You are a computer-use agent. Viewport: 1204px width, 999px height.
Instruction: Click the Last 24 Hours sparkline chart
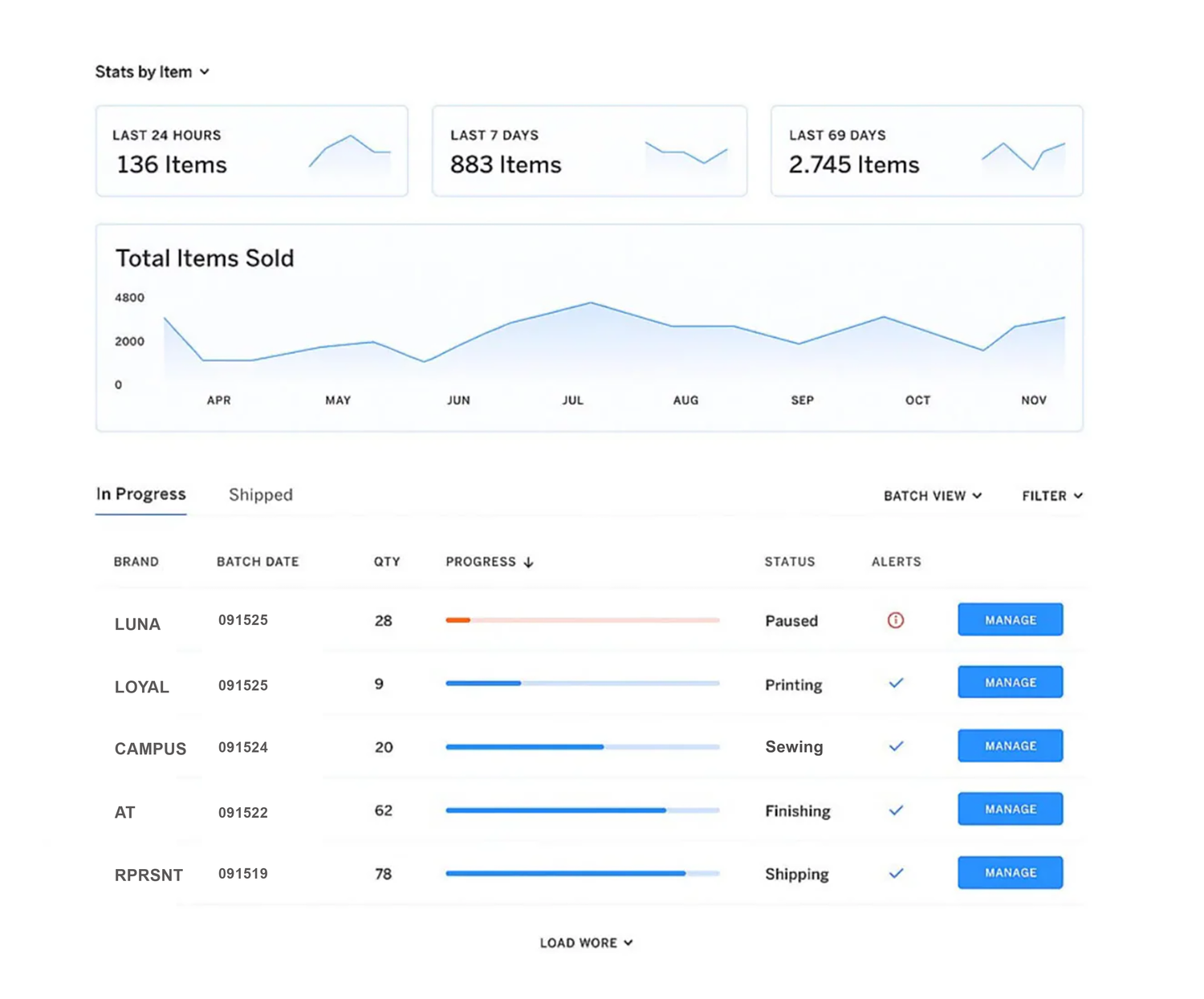click(x=350, y=152)
